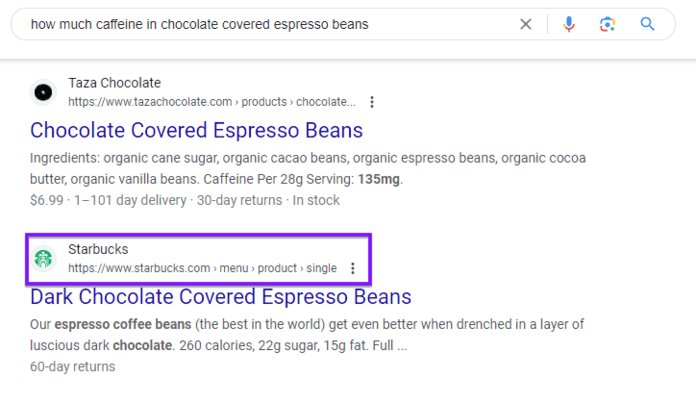Click the starbucks.com menu product URL breadcrumb
Image resolution: width=696 pixels, height=403 pixels.
[202, 268]
